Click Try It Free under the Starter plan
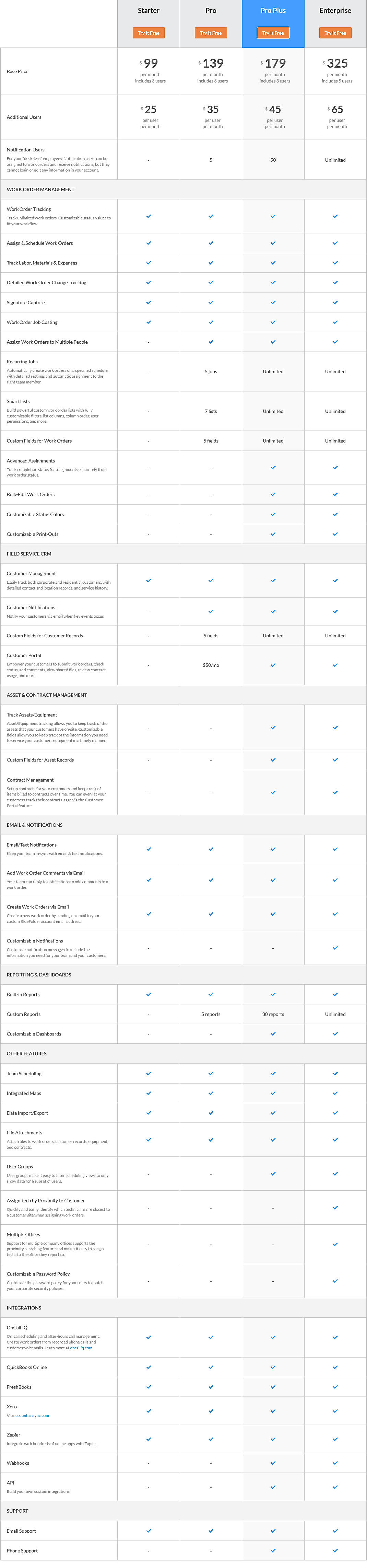Viewport: 367px width, 1568px height. point(148,33)
